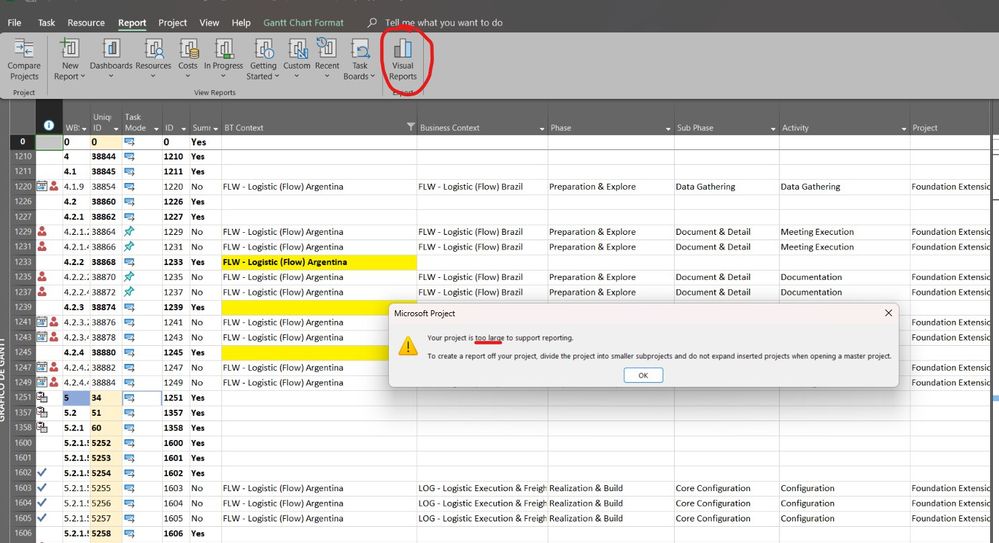Image resolution: width=999 pixels, height=543 pixels.
Task: Click the Summary cell of row 1600
Action: point(205,443)
